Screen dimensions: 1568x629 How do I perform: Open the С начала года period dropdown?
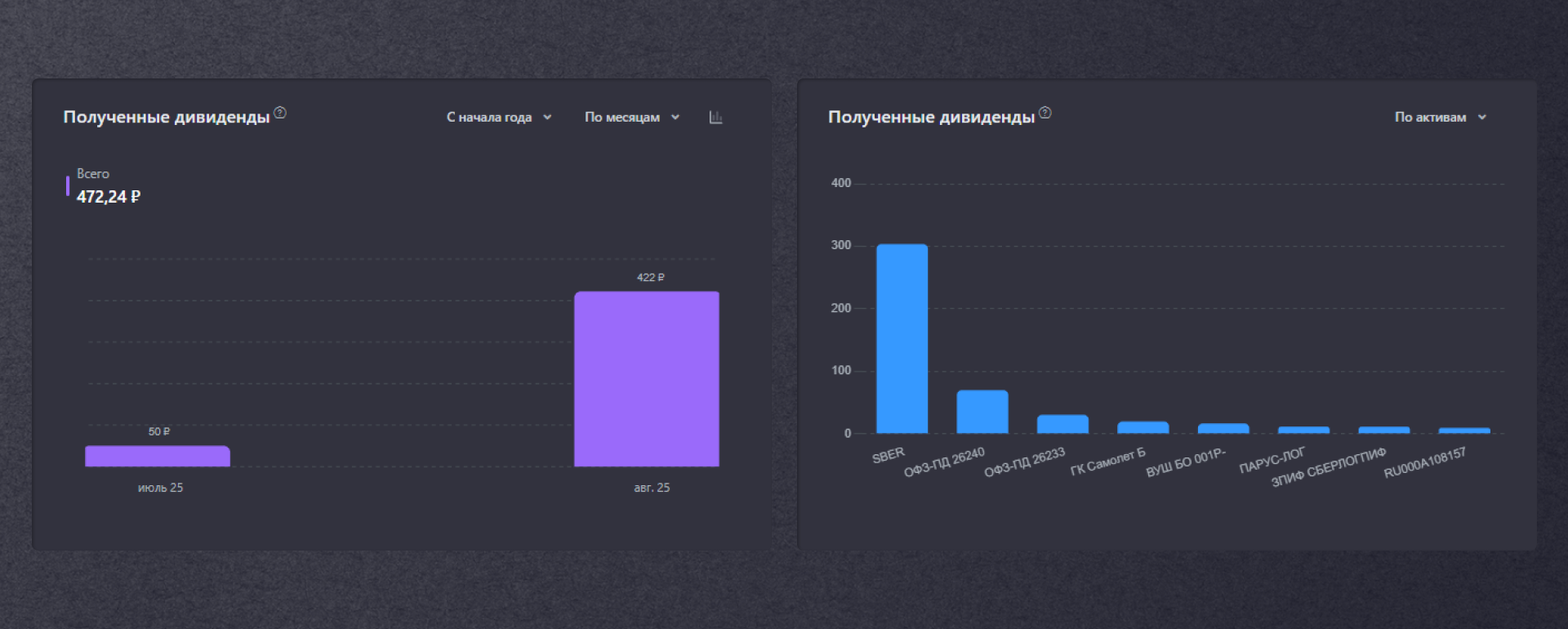pyautogui.click(x=499, y=118)
